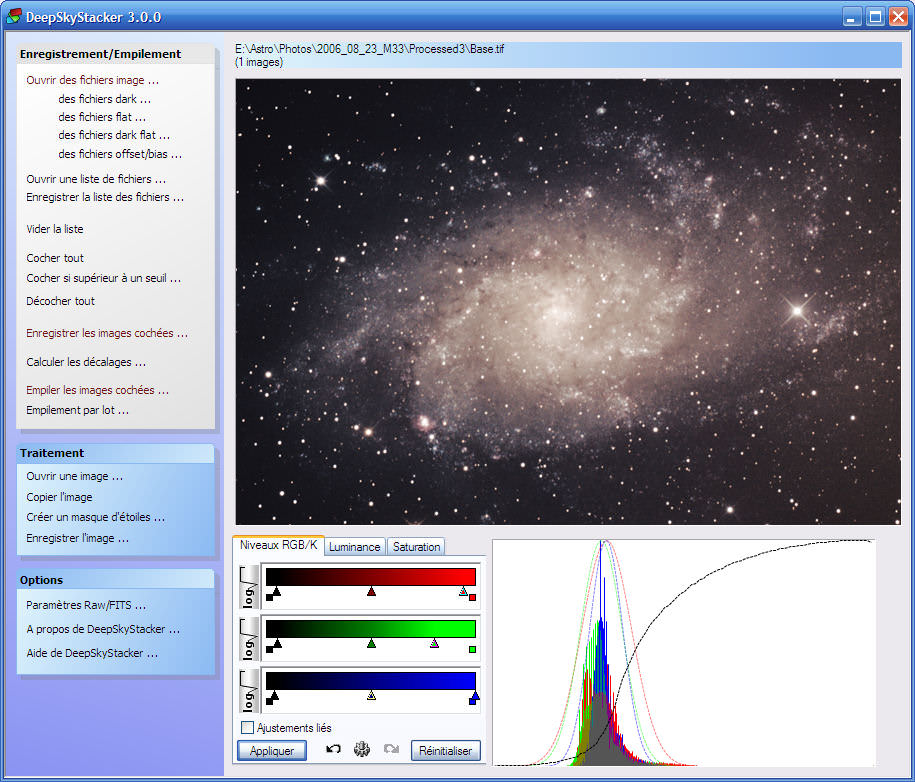Maximize the DeepSkyStacker window

click(875, 17)
